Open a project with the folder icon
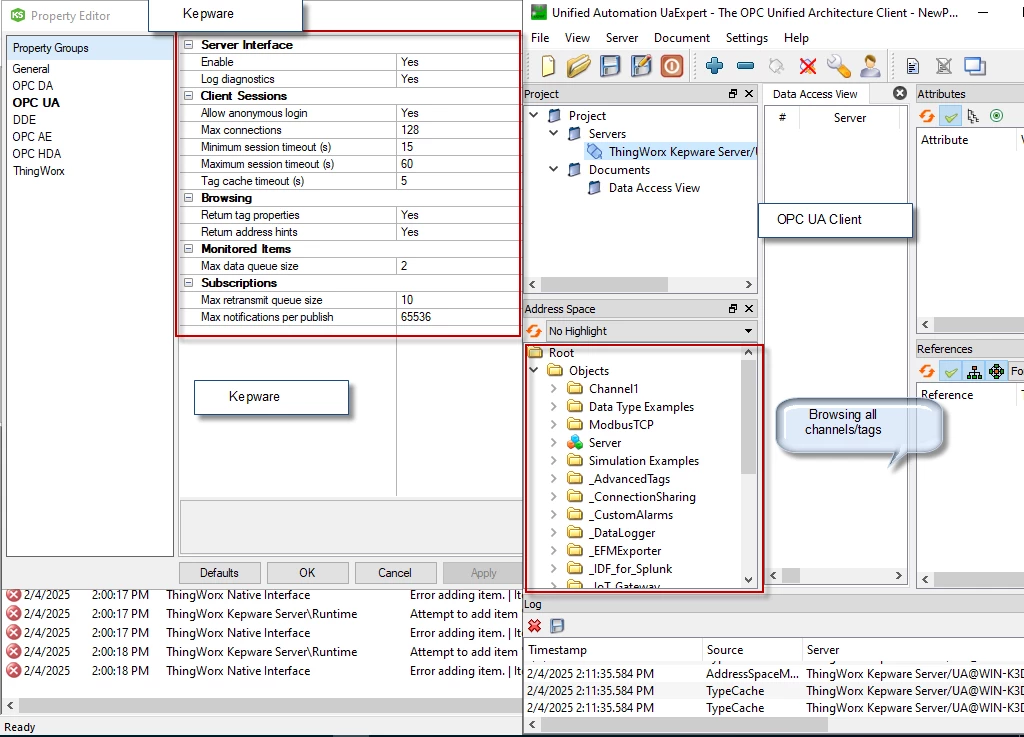The image size is (1024, 737). (x=579, y=66)
